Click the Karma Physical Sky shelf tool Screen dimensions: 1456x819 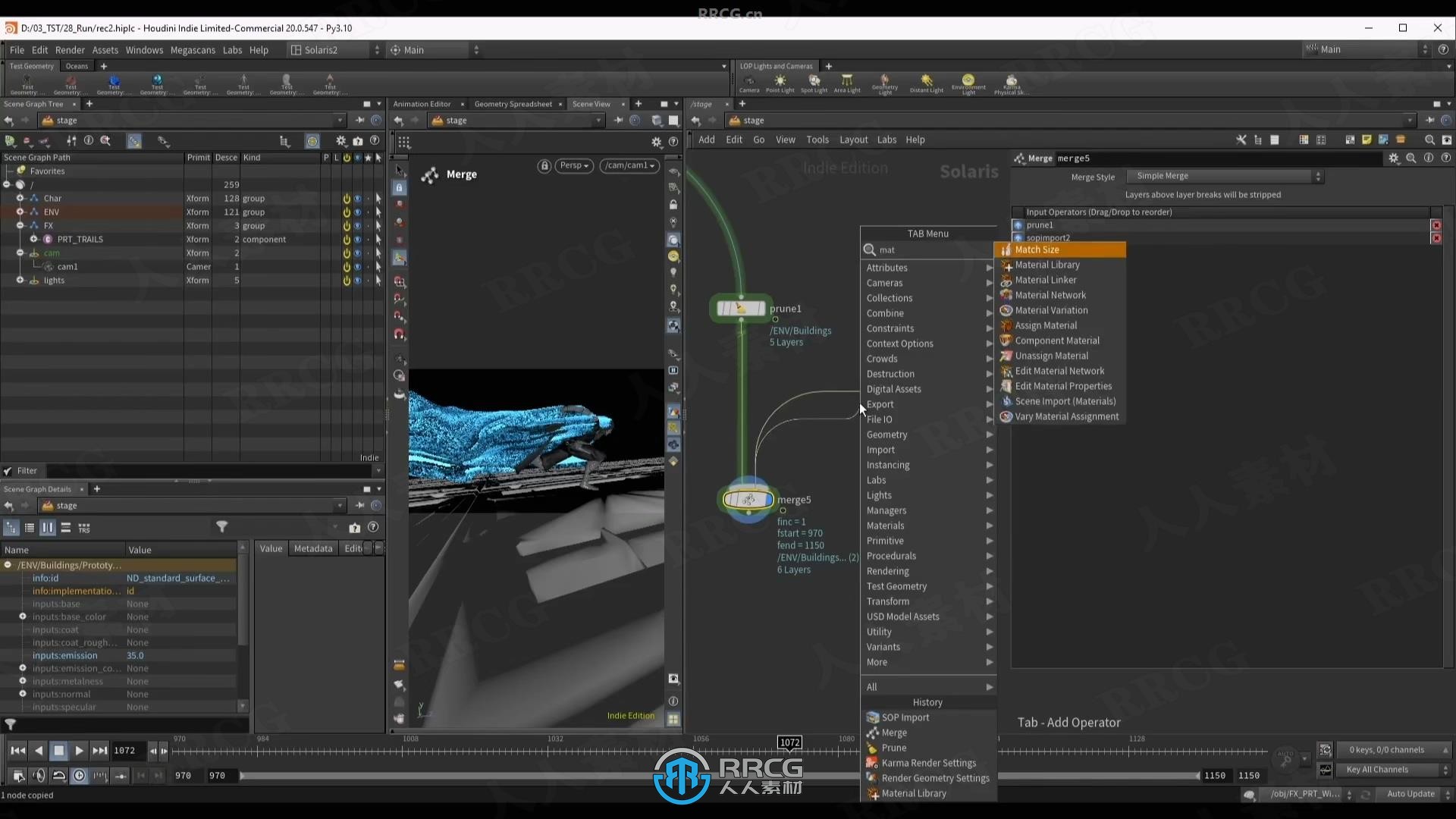point(1012,83)
